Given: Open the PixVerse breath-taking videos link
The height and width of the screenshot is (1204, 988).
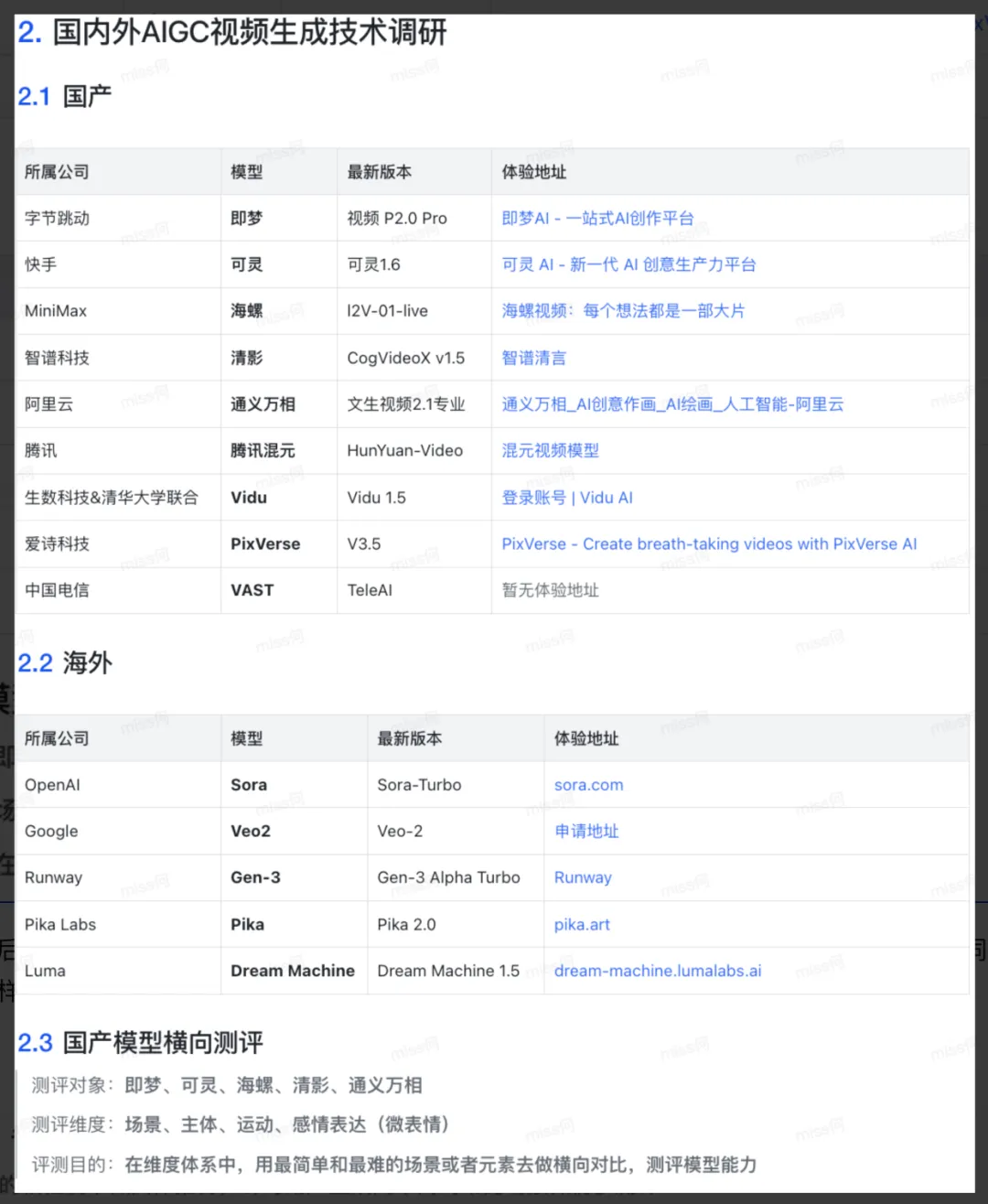Looking at the screenshot, I should (709, 543).
